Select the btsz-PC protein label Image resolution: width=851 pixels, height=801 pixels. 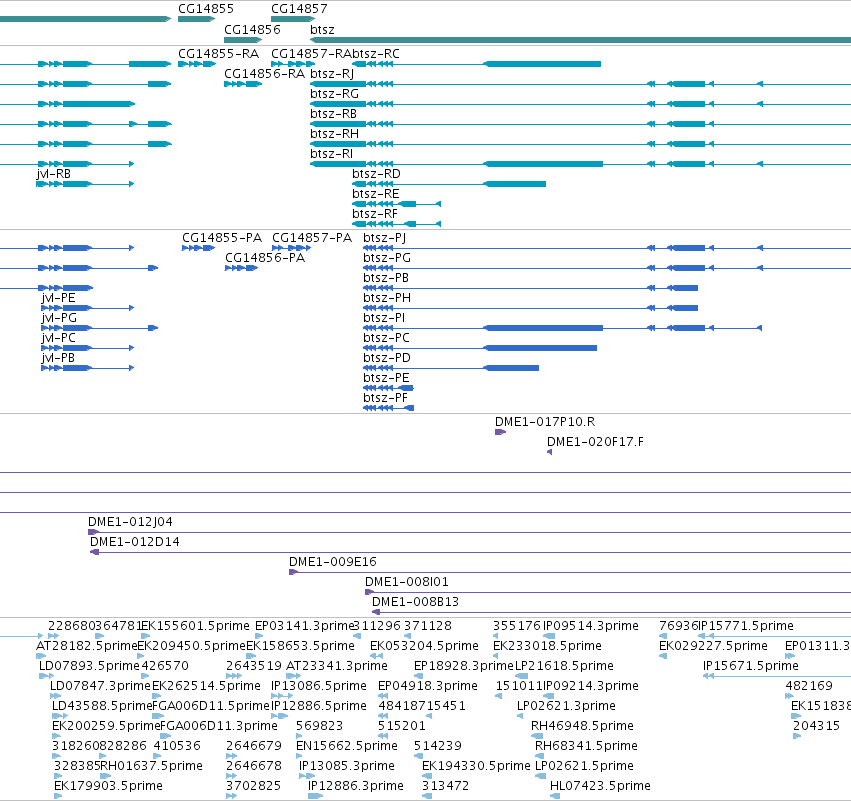click(x=386, y=338)
